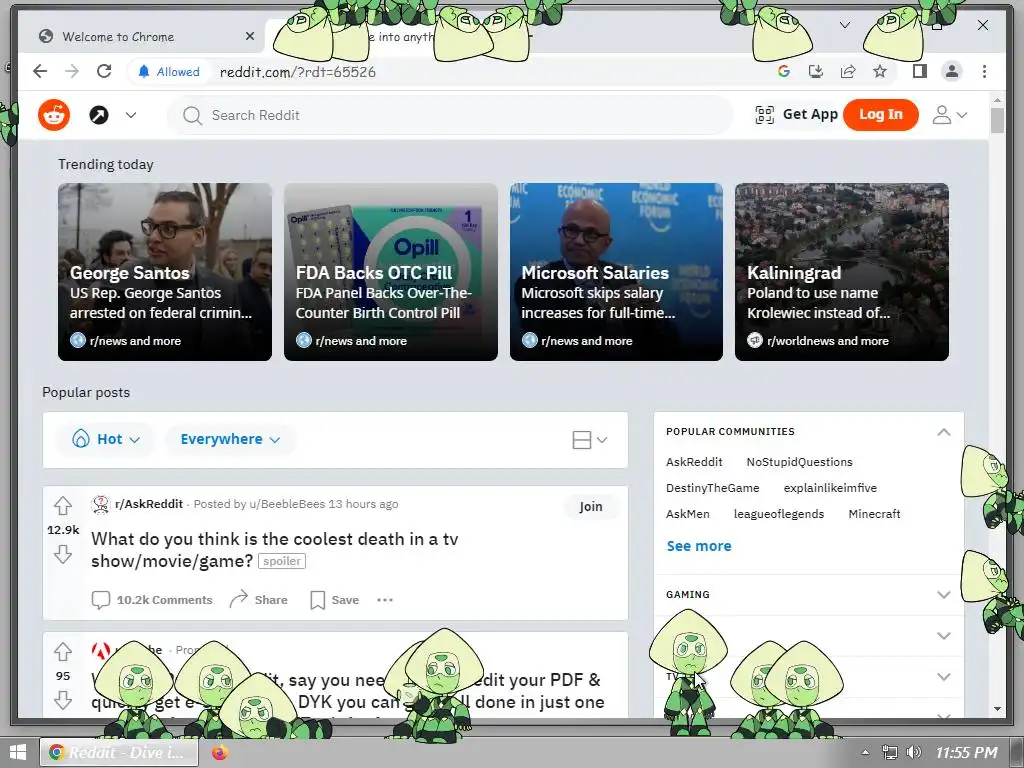Open the George Santos trending card
The width and height of the screenshot is (1024, 768).
pos(165,272)
